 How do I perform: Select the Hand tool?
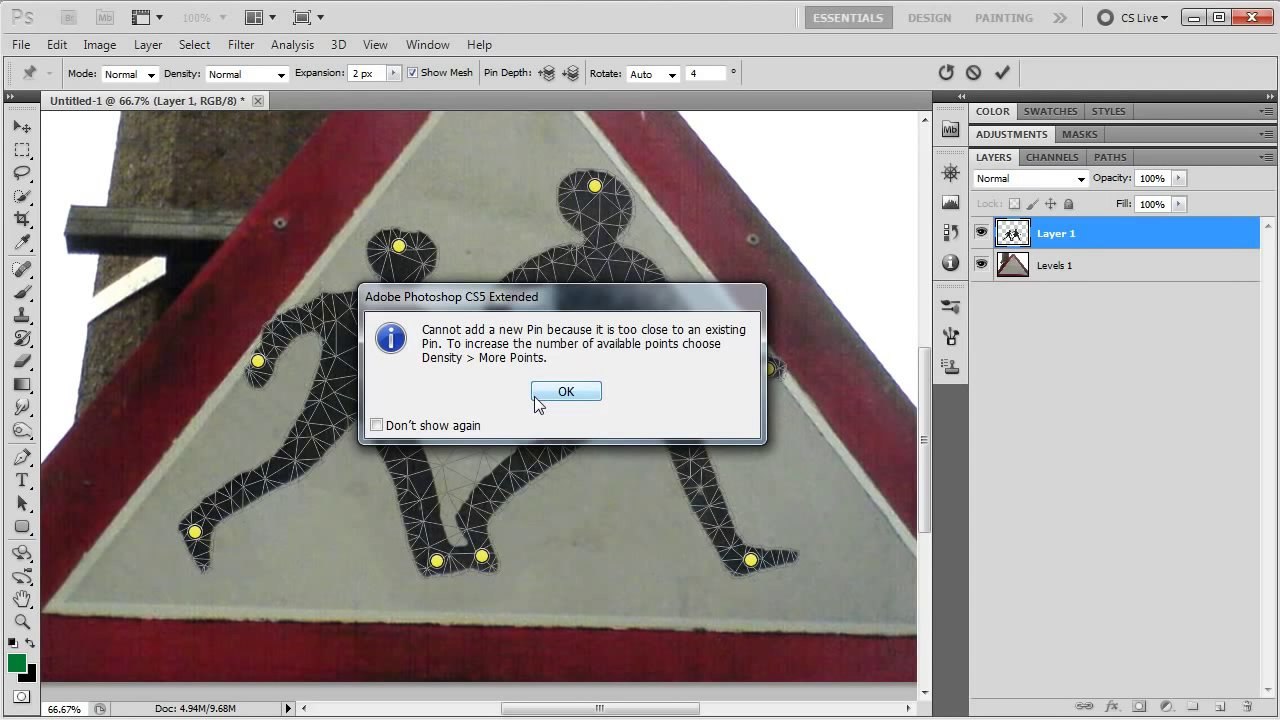point(22,599)
